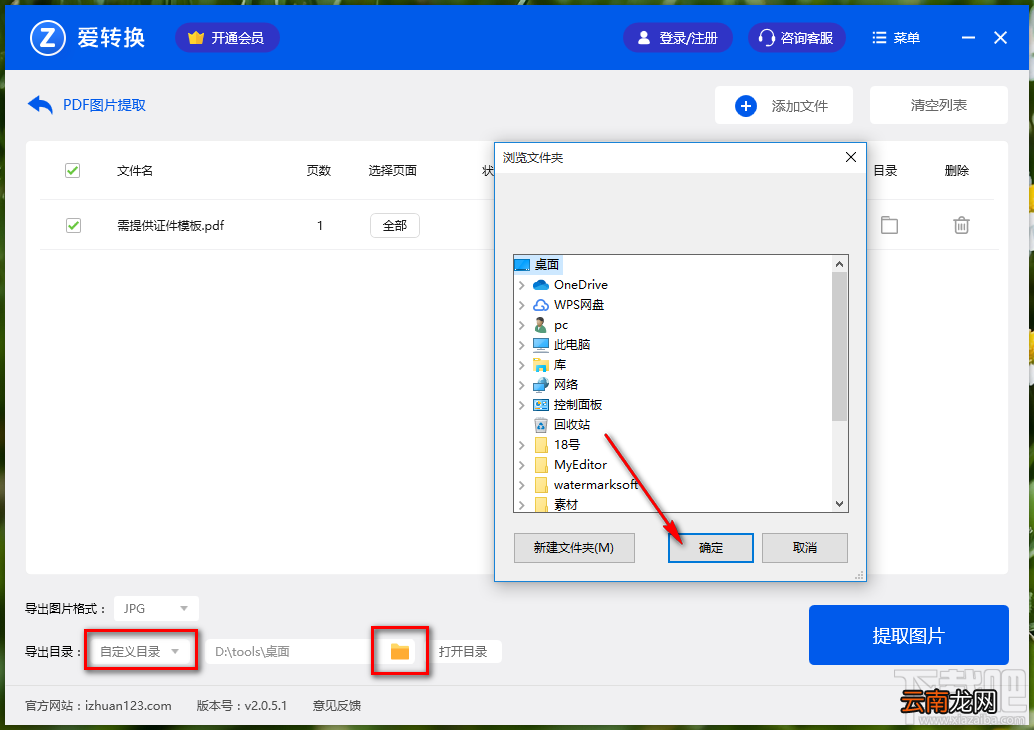
Task: Open the 意见反馈 link
Action: [337, 706]
